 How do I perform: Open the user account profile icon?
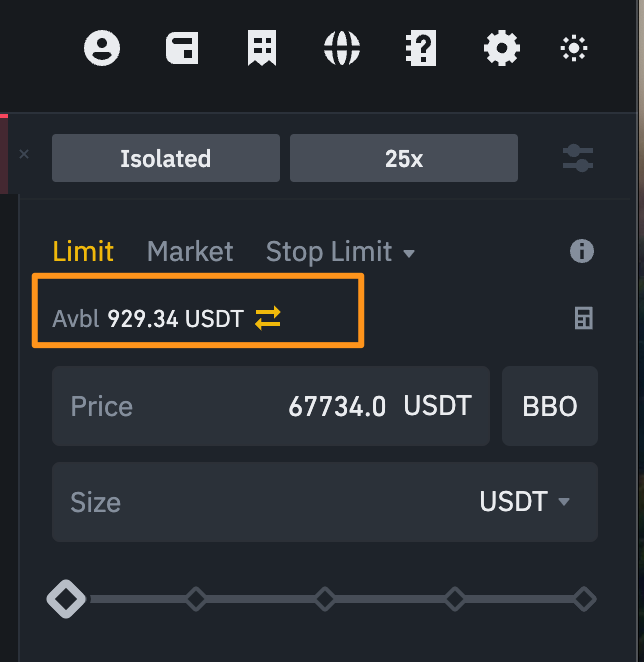102,48
